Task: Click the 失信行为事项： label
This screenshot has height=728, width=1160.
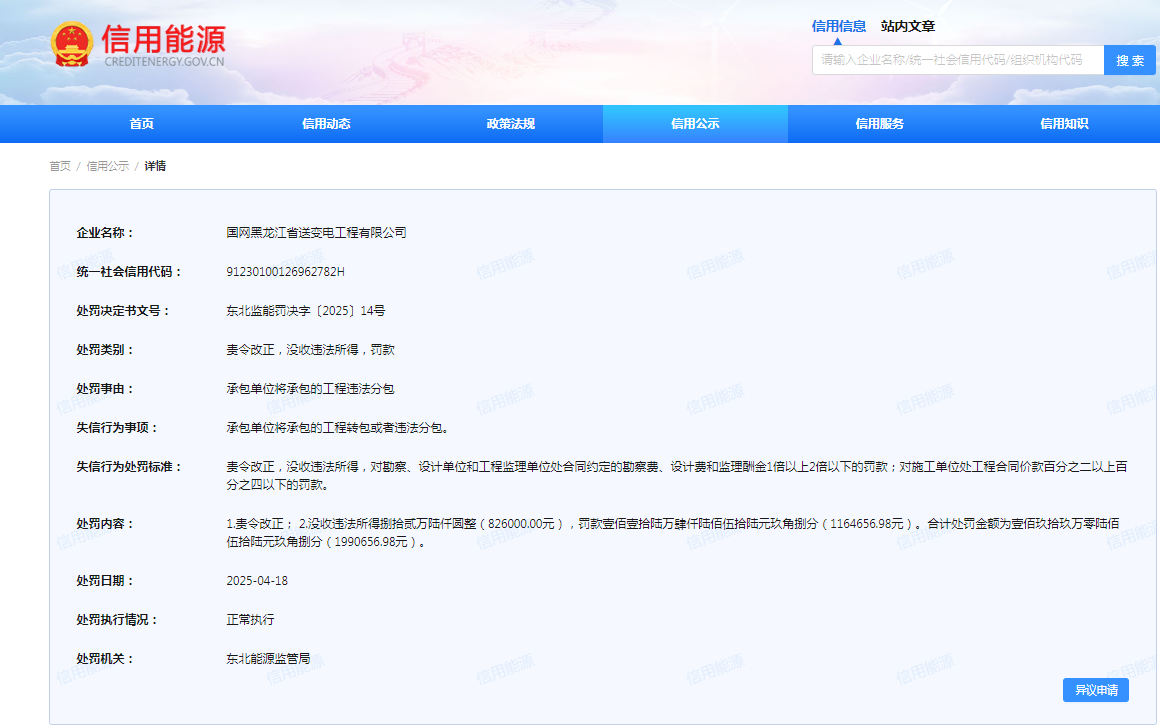Action: point(118,428)
